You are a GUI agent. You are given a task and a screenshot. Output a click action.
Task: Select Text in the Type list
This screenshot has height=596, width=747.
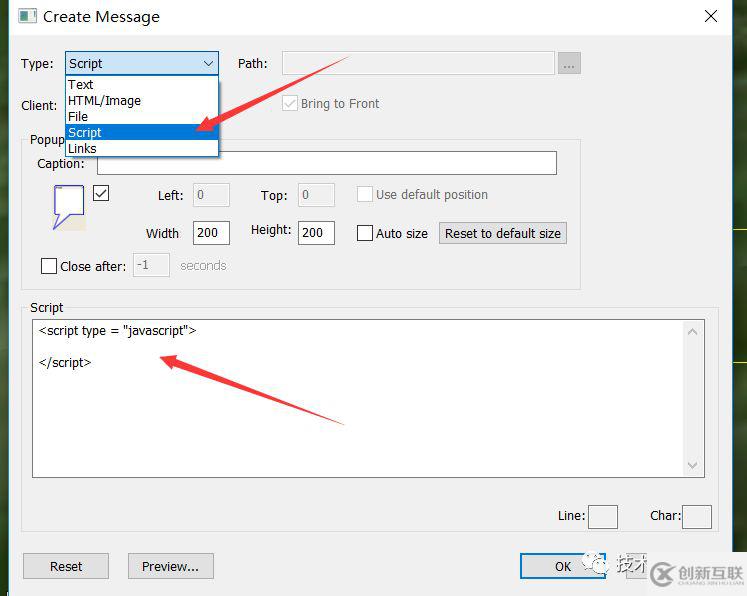point(141,84)
